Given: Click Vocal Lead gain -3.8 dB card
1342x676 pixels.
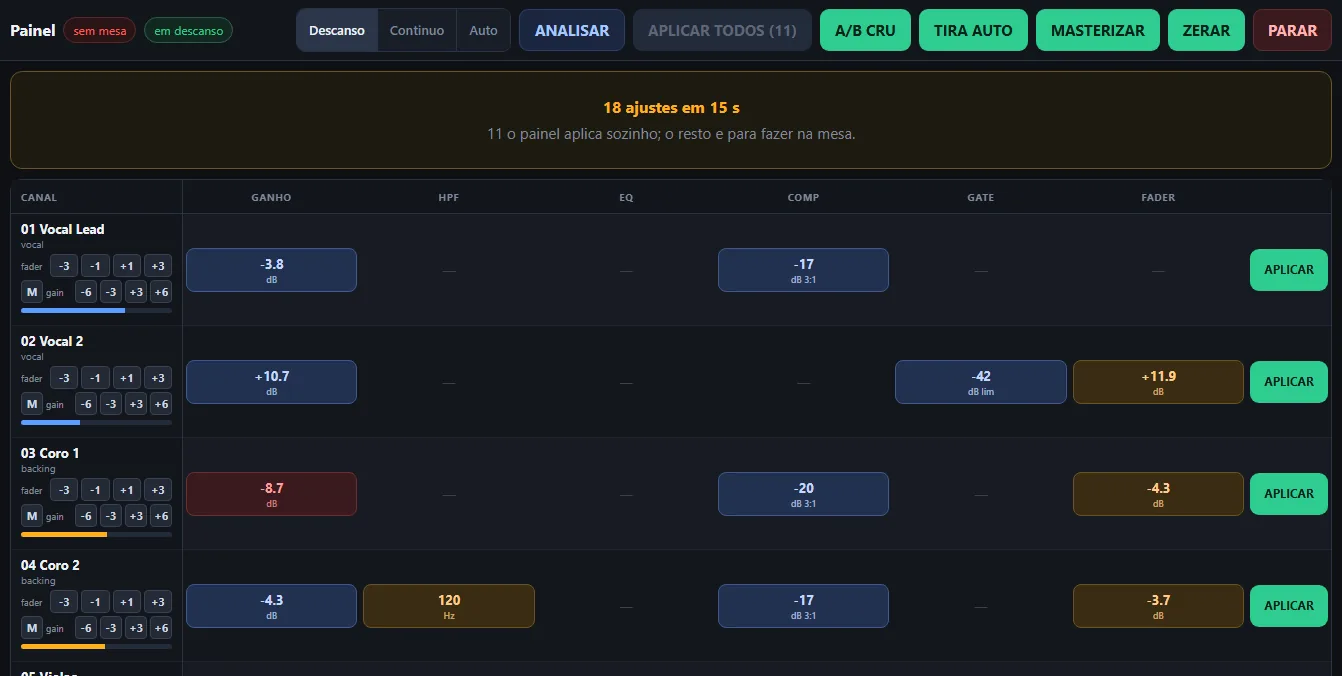Looking at the screenshot, I should click(271, 270).
